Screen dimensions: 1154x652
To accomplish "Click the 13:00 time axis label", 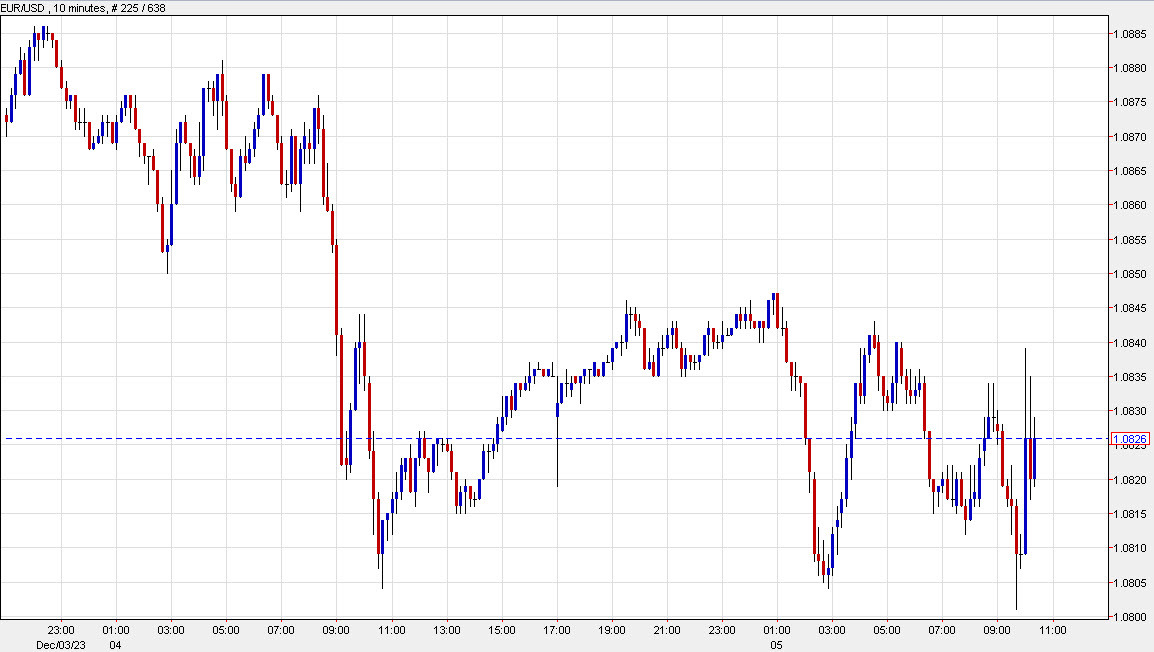I will 447,630.
